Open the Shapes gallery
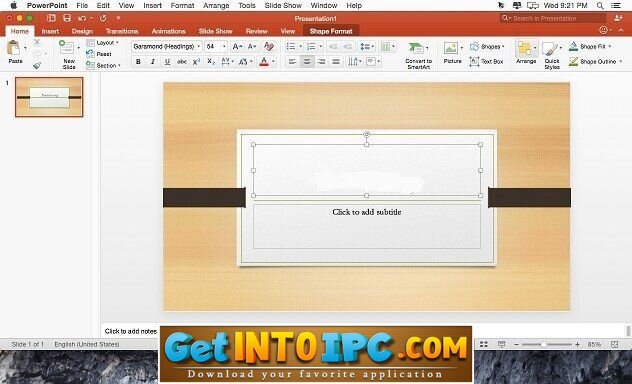This screenshot has width=632, height=384. click(487, 47)
